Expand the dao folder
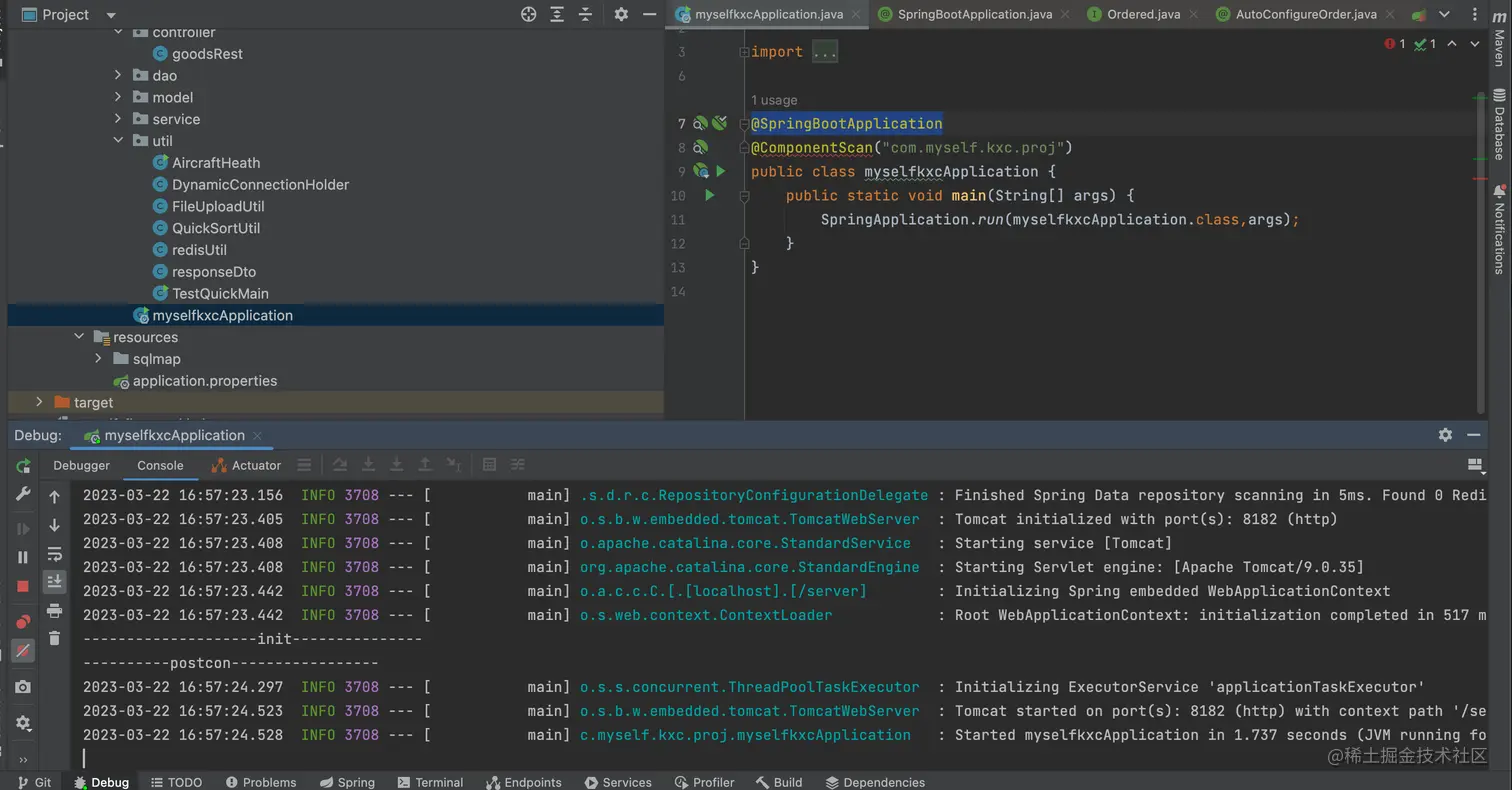 click(118, 75)
